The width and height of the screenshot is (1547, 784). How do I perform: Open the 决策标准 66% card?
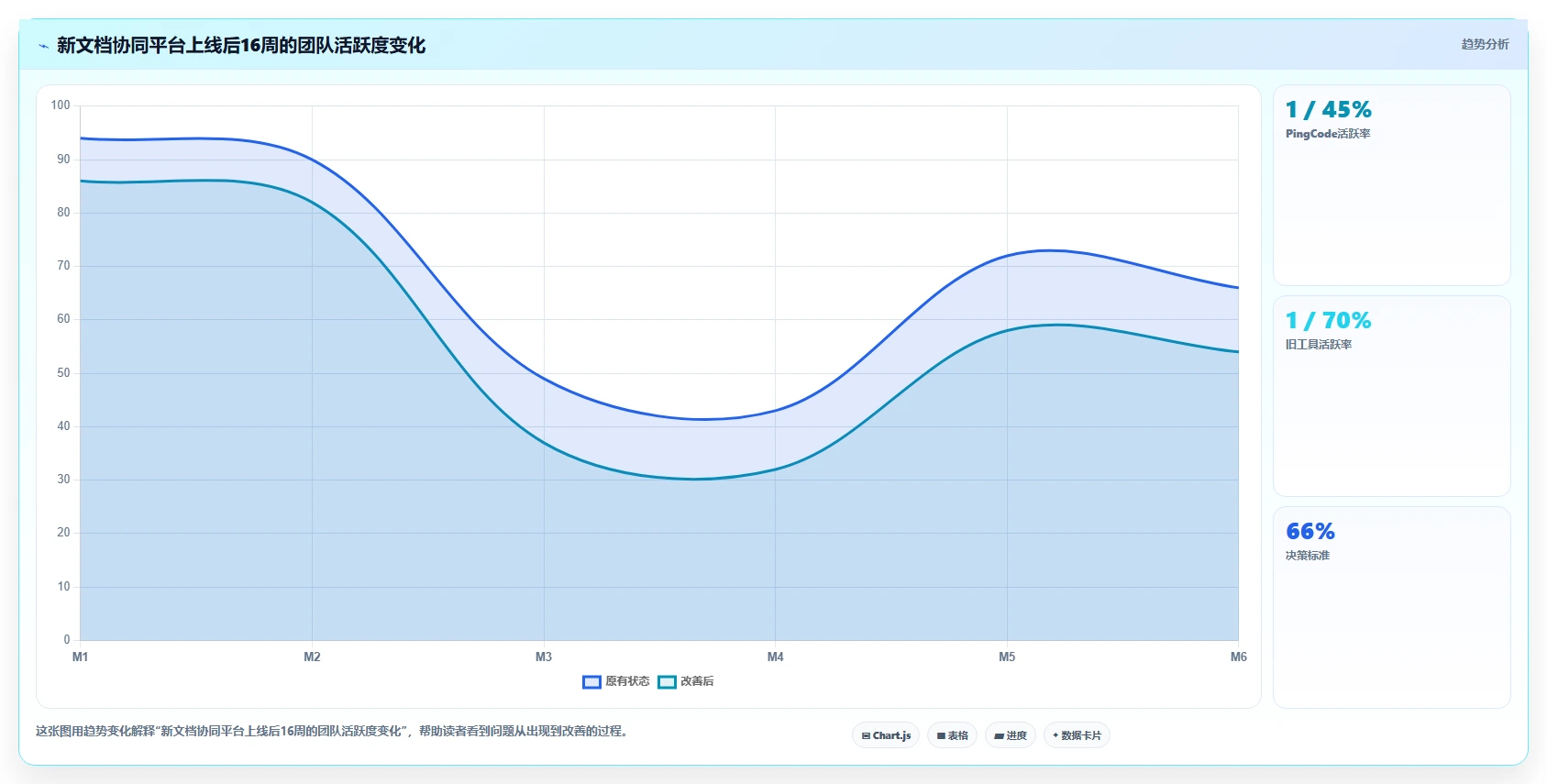point(1391,607)
